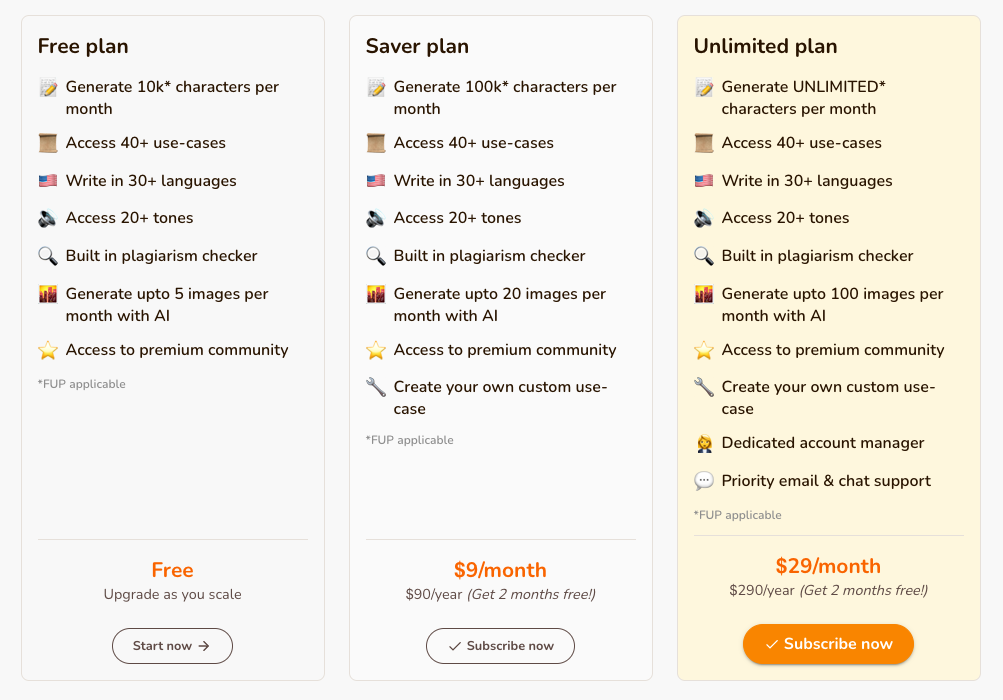Click the wrench icon for custom use-case
Screen dimensions: 1003x700
coord(375,387)
